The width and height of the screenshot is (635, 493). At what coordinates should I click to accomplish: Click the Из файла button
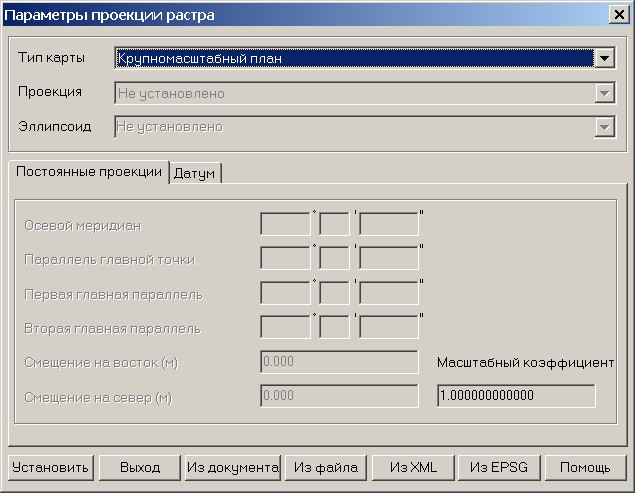click(x=325, y=467)
